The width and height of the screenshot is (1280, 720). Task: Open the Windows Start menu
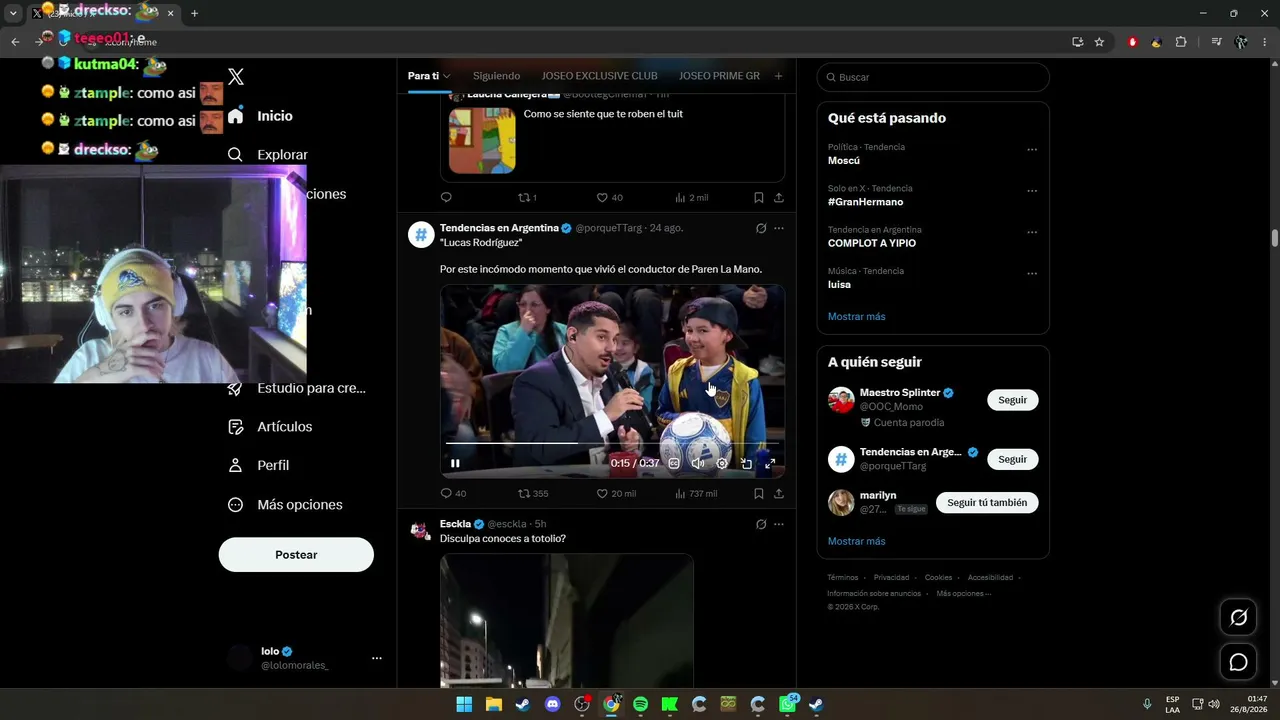464,704
